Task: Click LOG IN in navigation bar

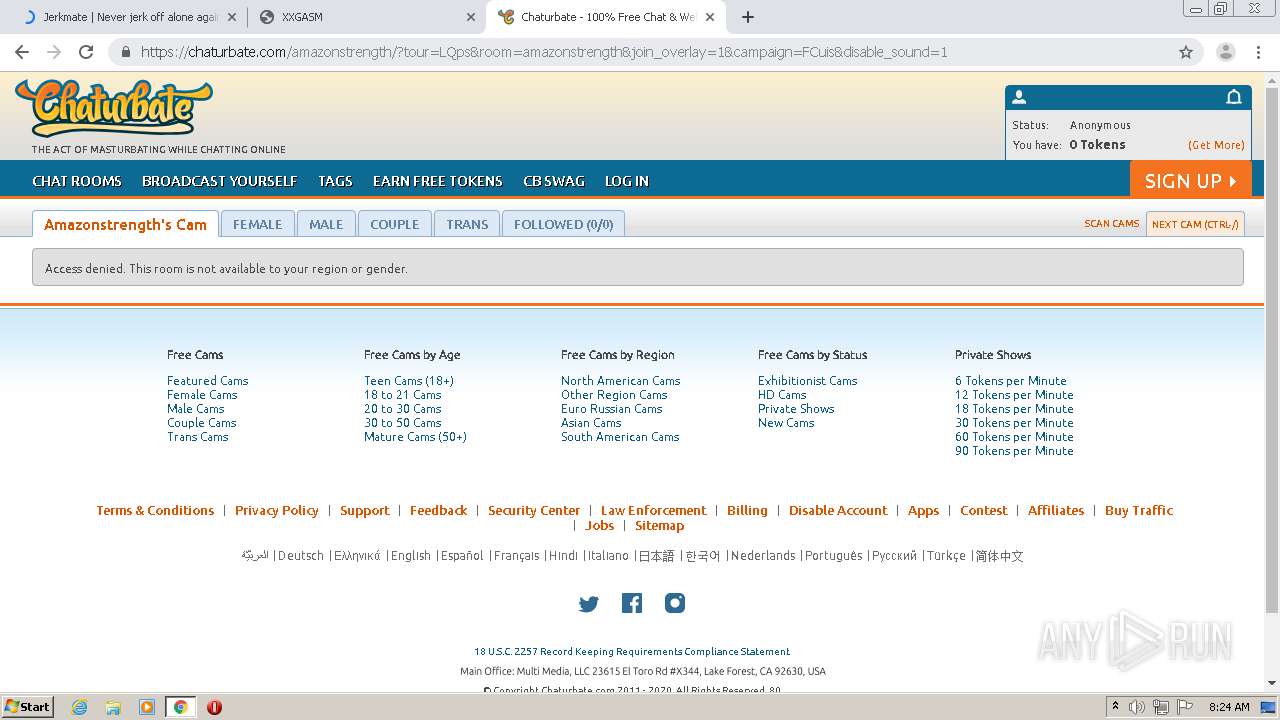Action: (627, 181)
